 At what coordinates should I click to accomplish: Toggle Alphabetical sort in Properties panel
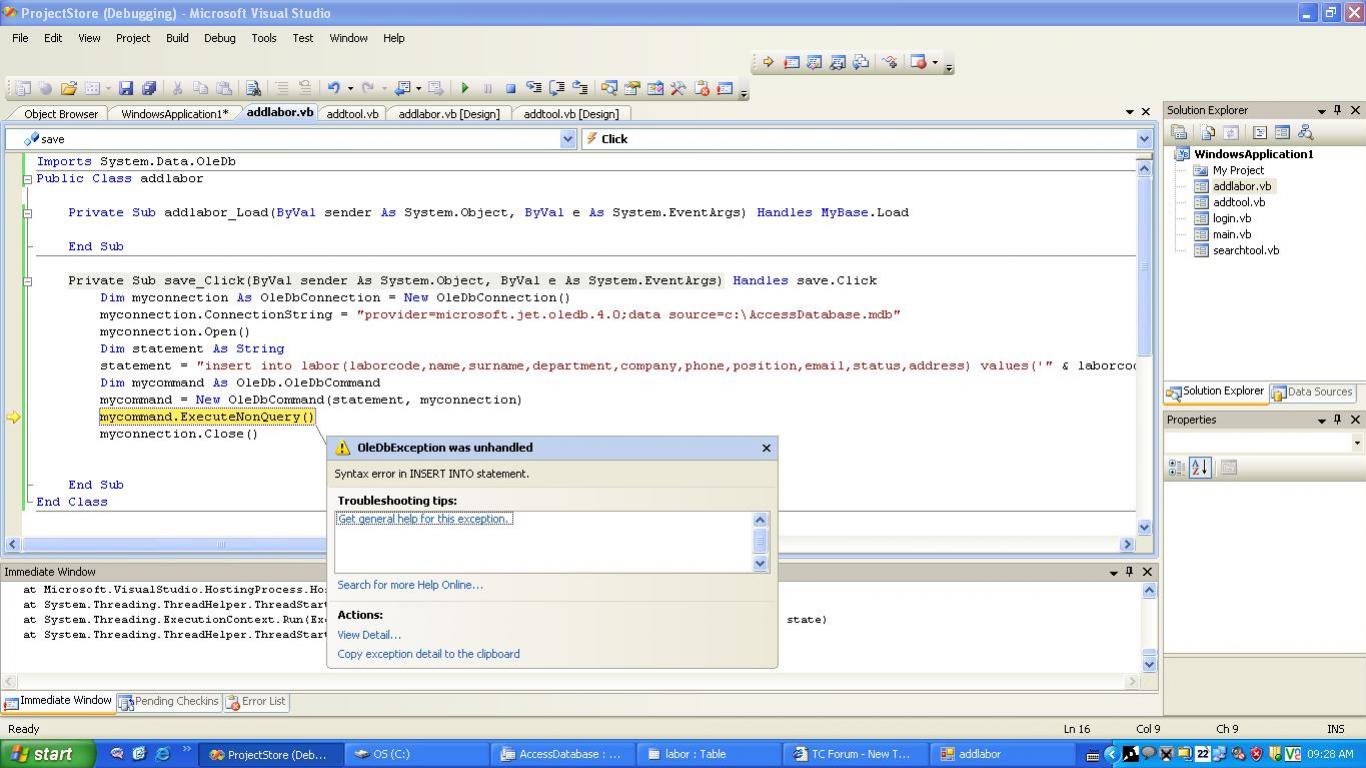point(1200,467)
